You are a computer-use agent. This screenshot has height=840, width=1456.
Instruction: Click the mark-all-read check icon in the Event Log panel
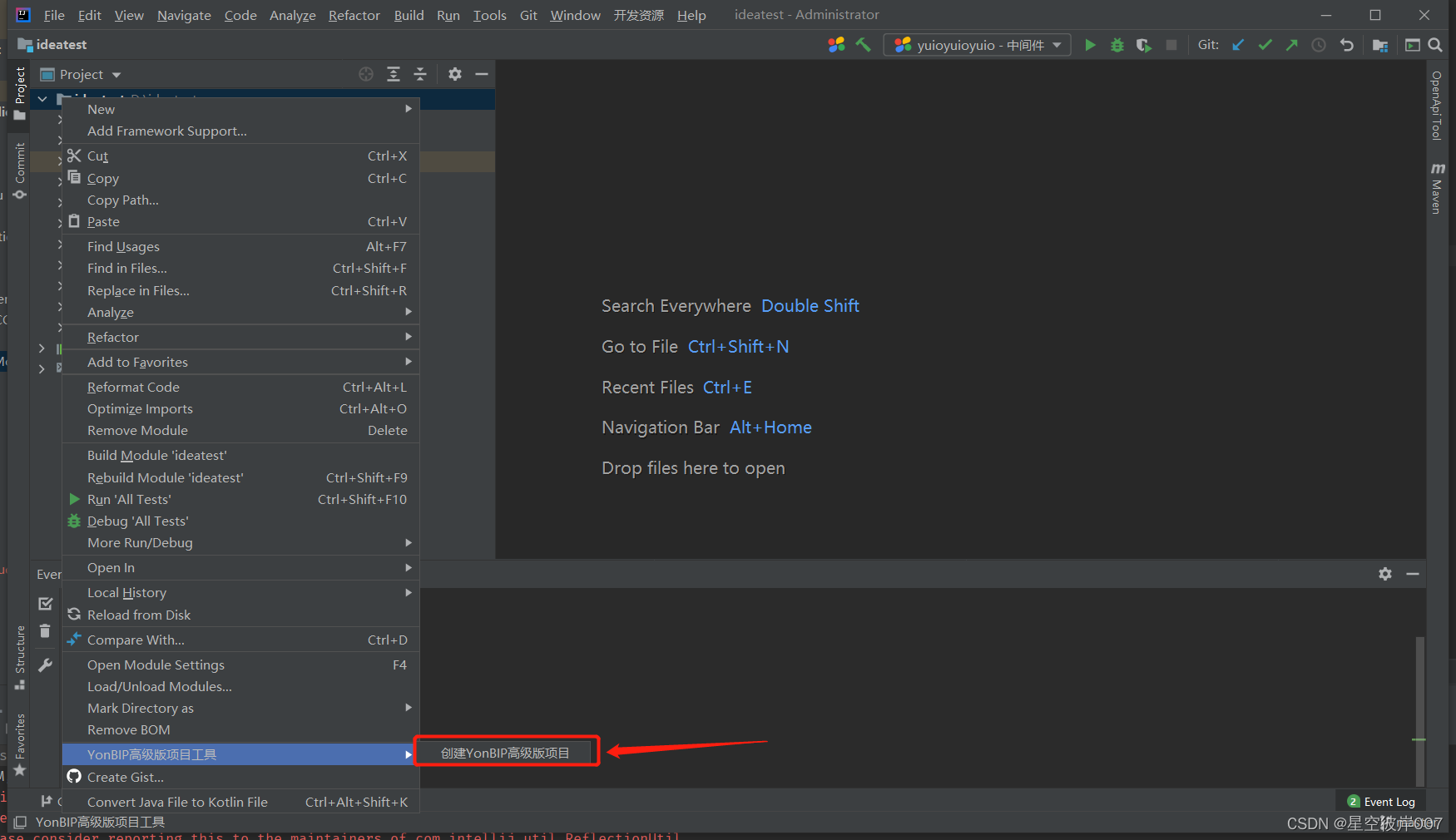coord(45,604)
